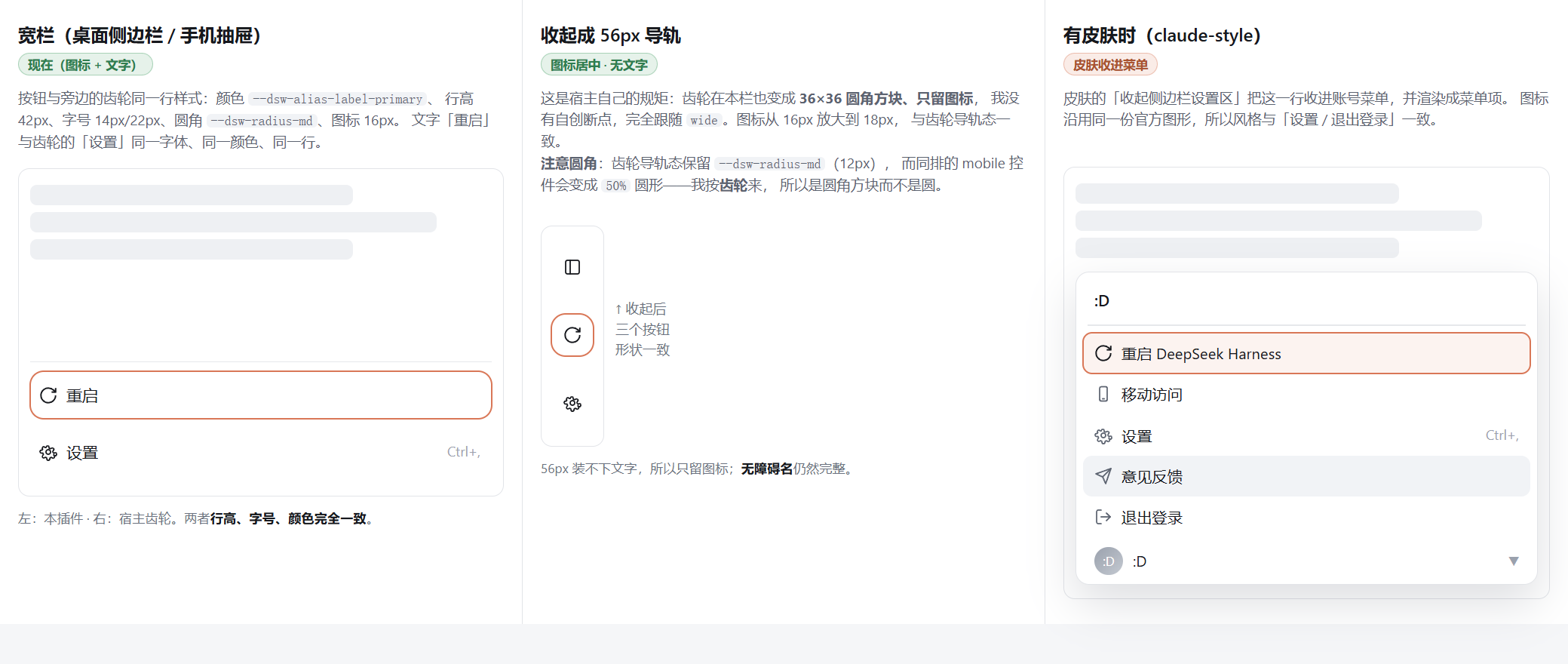
Task: Click the :D avatar circle
Action: 1109,561
